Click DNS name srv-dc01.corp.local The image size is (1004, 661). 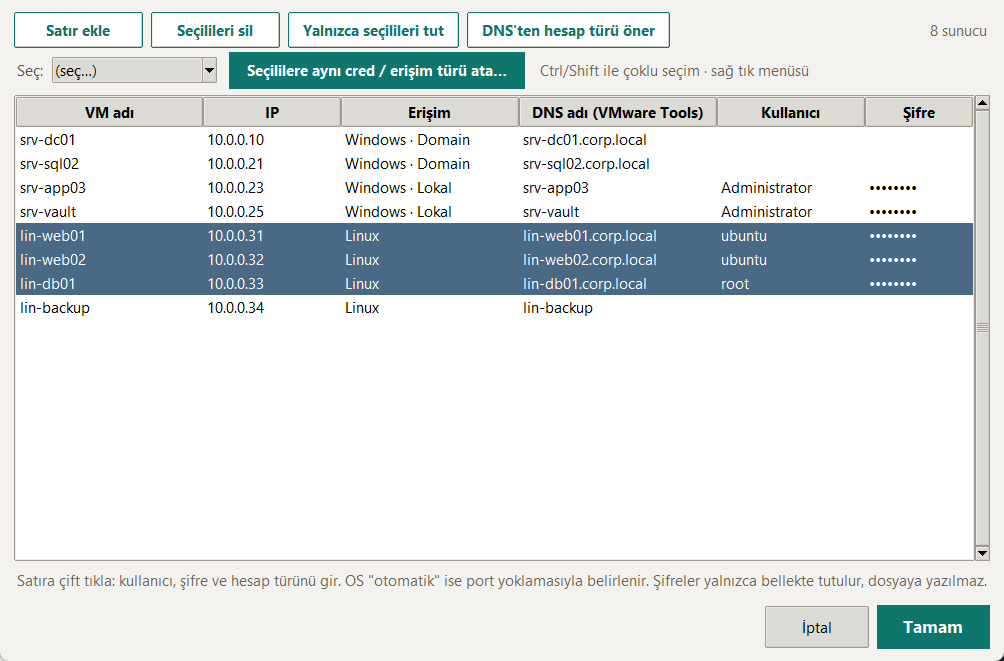pyautogui.click(x=585, y=140)
